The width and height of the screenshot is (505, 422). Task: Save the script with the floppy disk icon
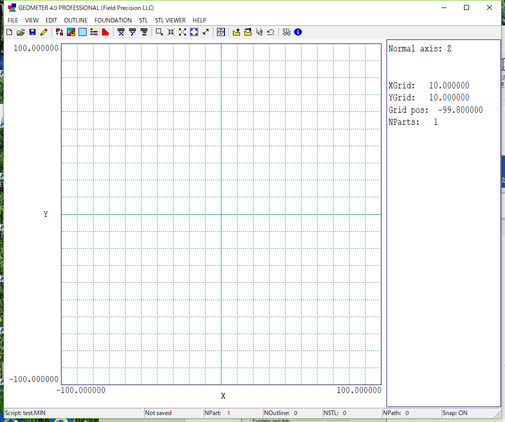[32, 32]
